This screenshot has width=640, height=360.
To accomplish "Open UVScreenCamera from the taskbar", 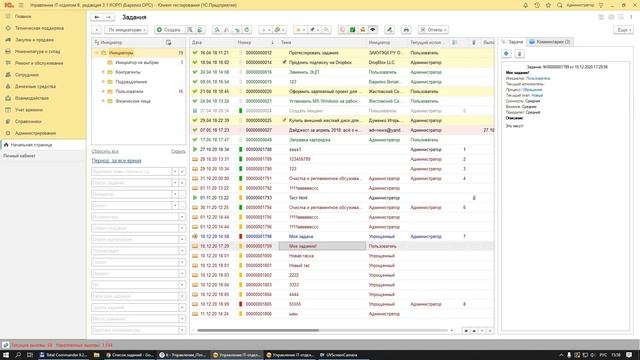I will click(338, 355).
